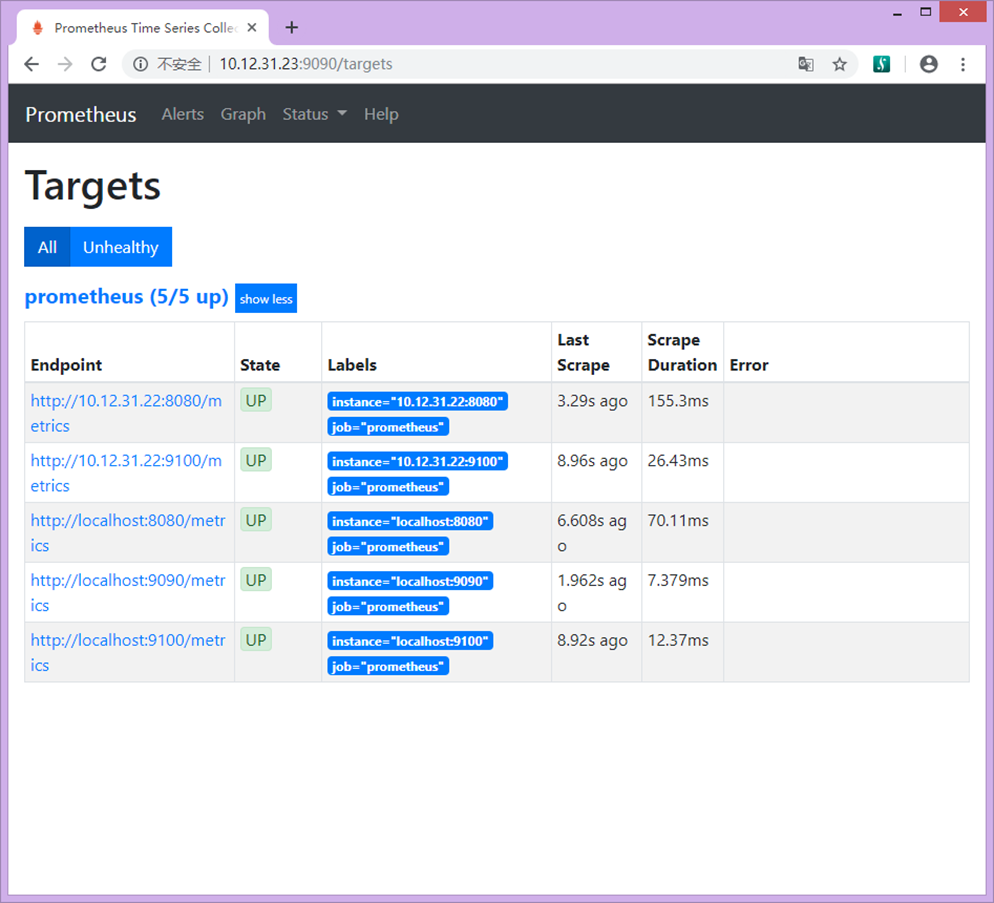
Task: Click the address bar URL
Action: click(306, 64)
